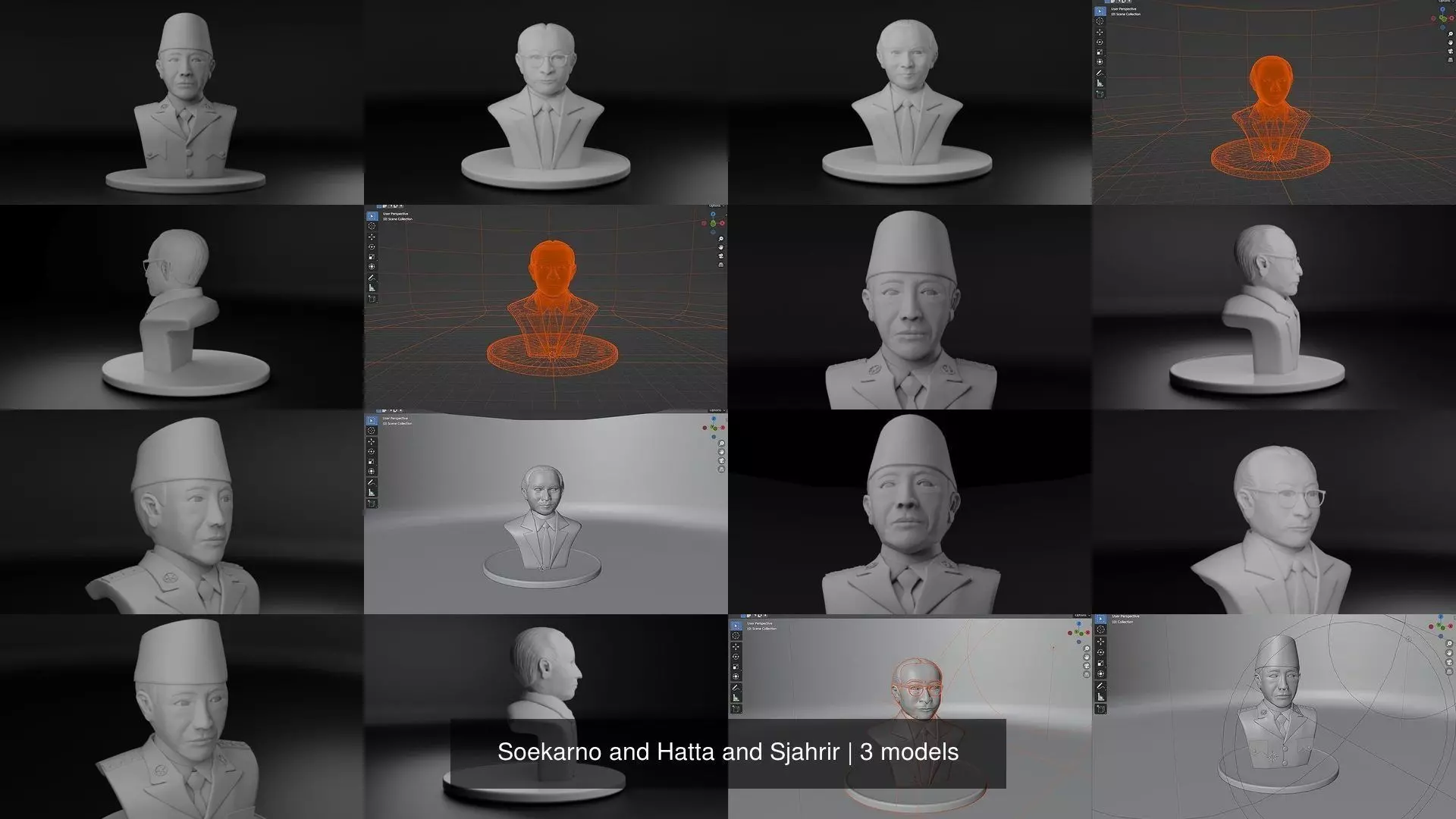Click the Zoom magnifier in the glasses-bust viewport
Screen dimensions: 1456x819
pos(1087,648)
